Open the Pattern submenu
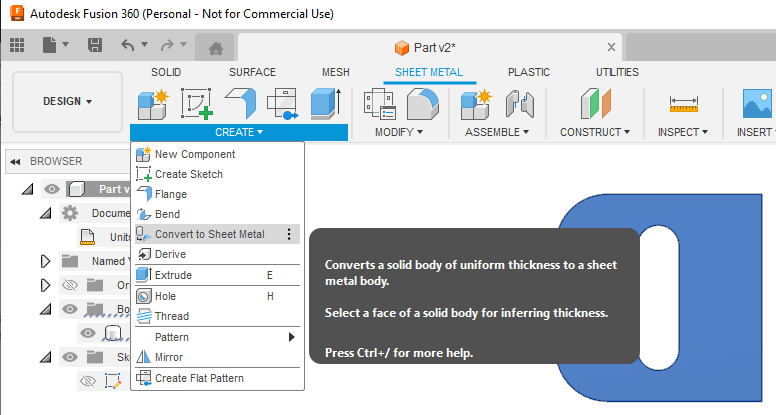Screen dimensions: 776x415 tap(217, 337)
